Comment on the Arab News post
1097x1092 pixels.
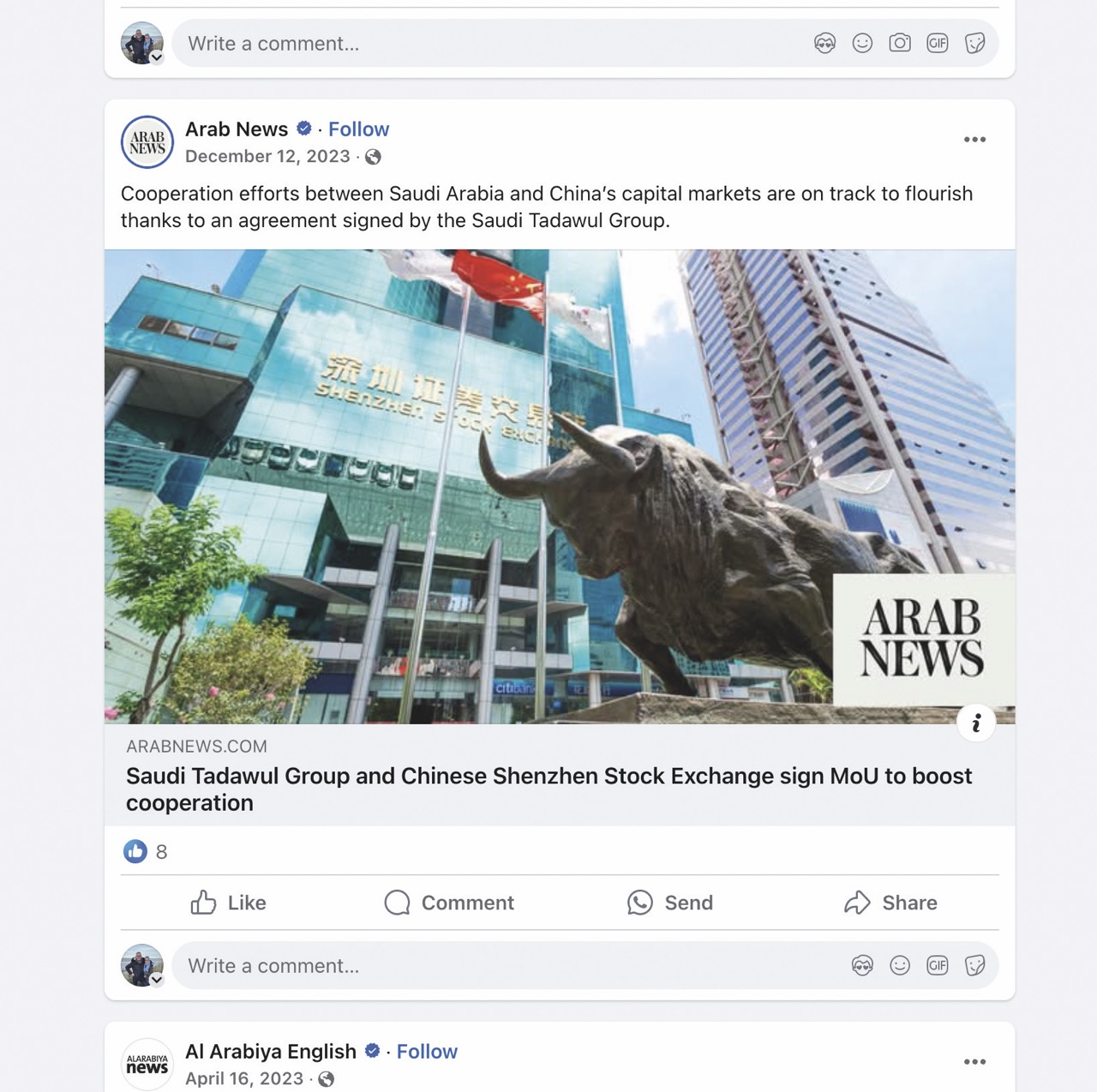click(x=449, y=903)
